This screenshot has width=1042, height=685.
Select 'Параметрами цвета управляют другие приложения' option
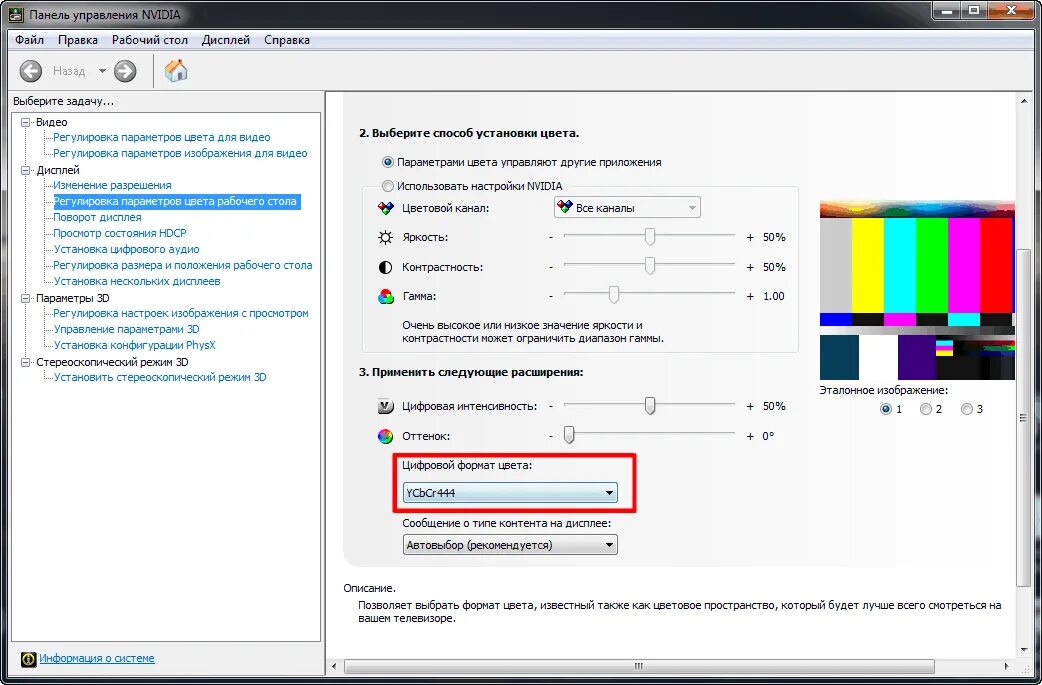click(388, 162)
